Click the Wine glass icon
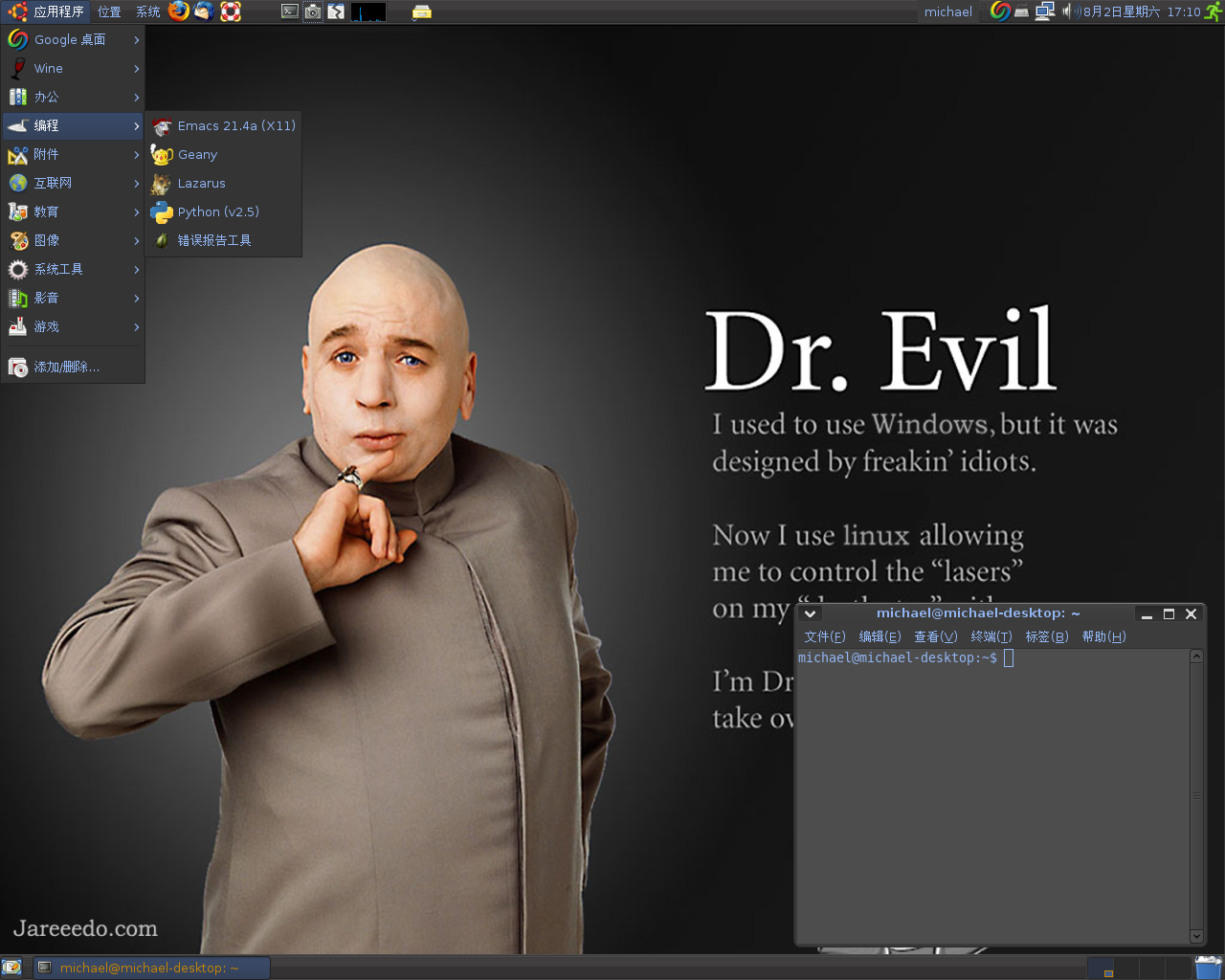 click(17, 68)
